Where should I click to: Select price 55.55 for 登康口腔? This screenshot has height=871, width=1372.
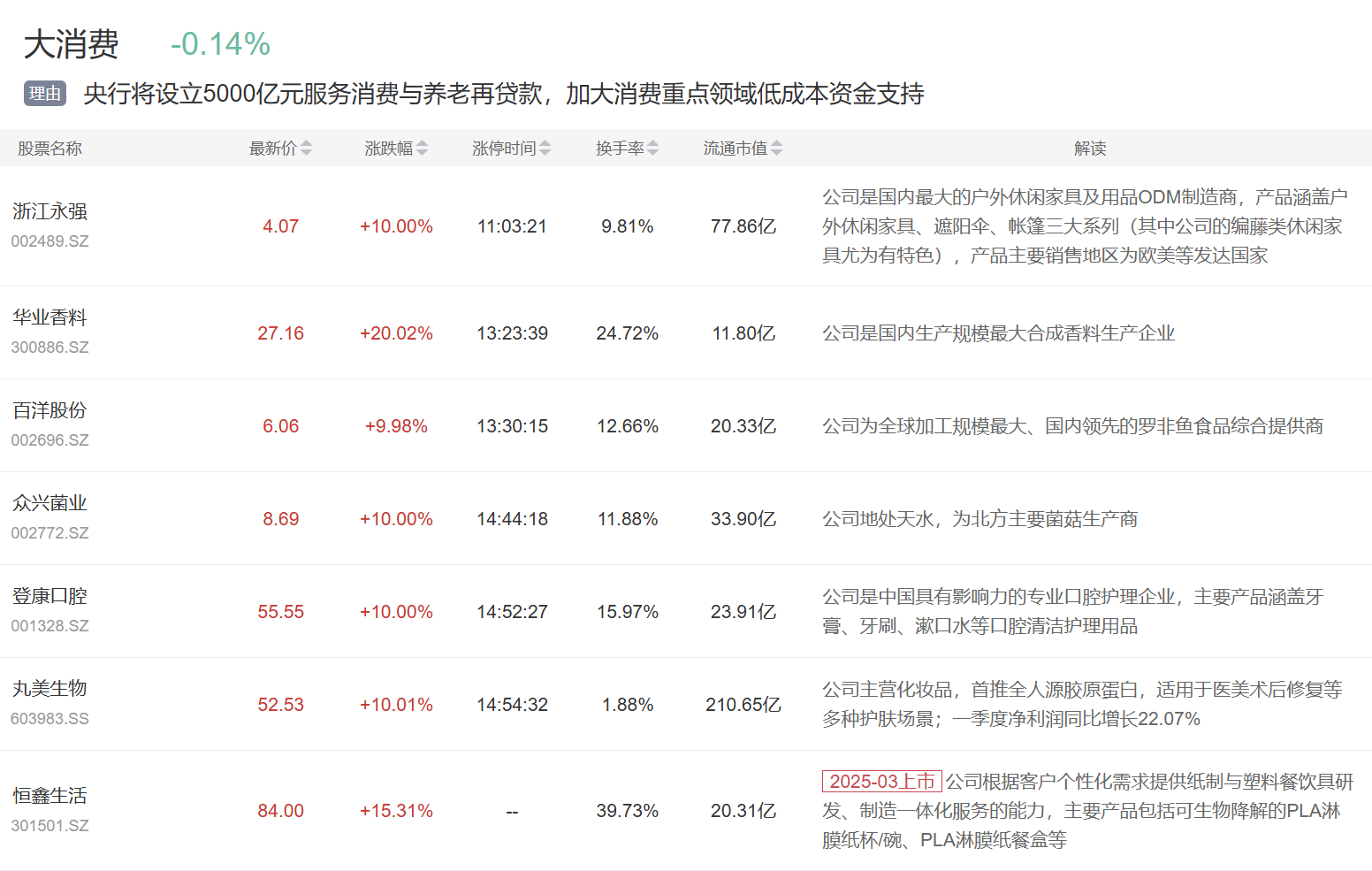pyautogui.click(x=280, y=612)
